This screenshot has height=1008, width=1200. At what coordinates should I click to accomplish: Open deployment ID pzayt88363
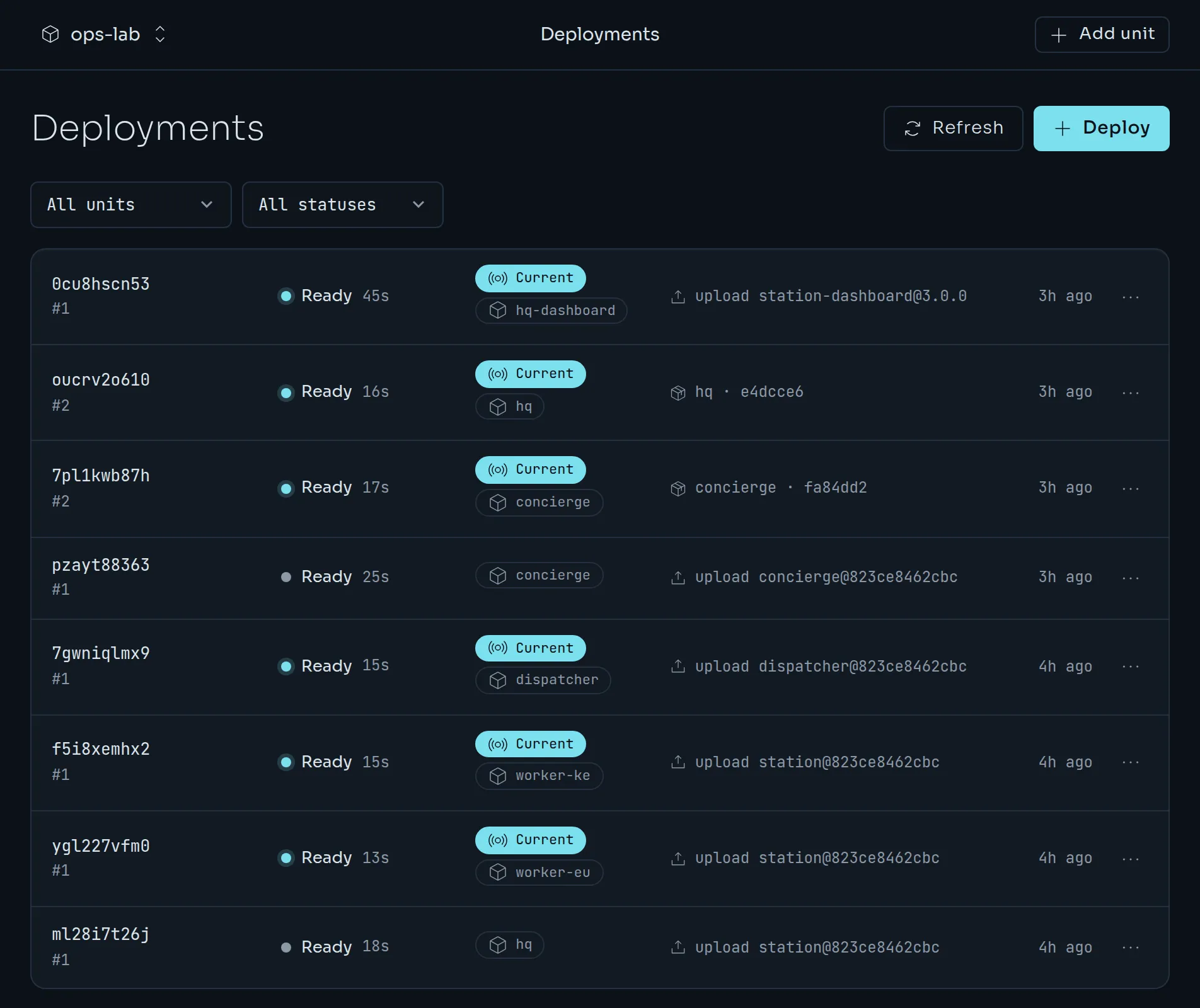[x=101, y=565]
